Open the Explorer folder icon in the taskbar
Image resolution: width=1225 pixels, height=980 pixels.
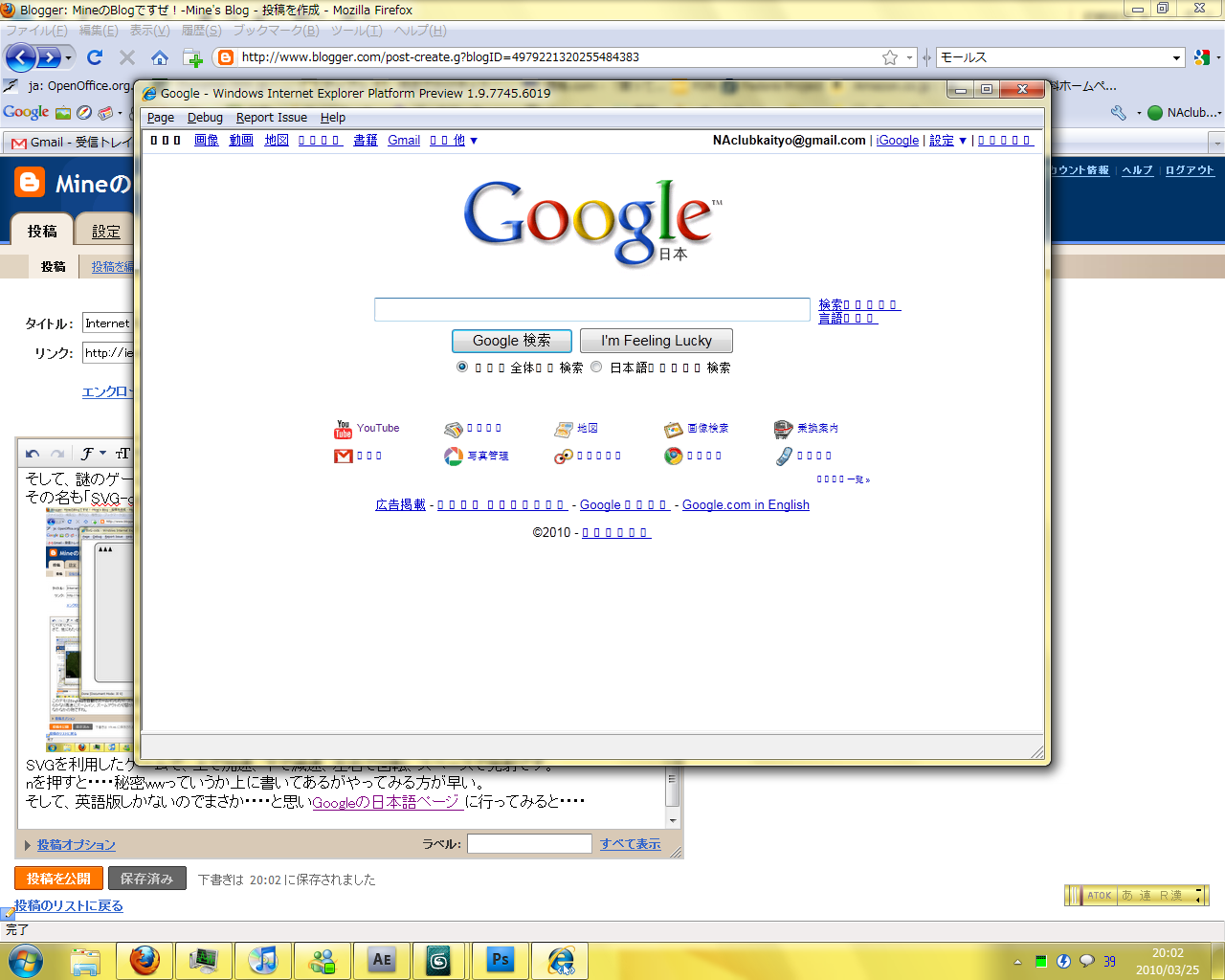pyautogui.click(x=85, y=960)
